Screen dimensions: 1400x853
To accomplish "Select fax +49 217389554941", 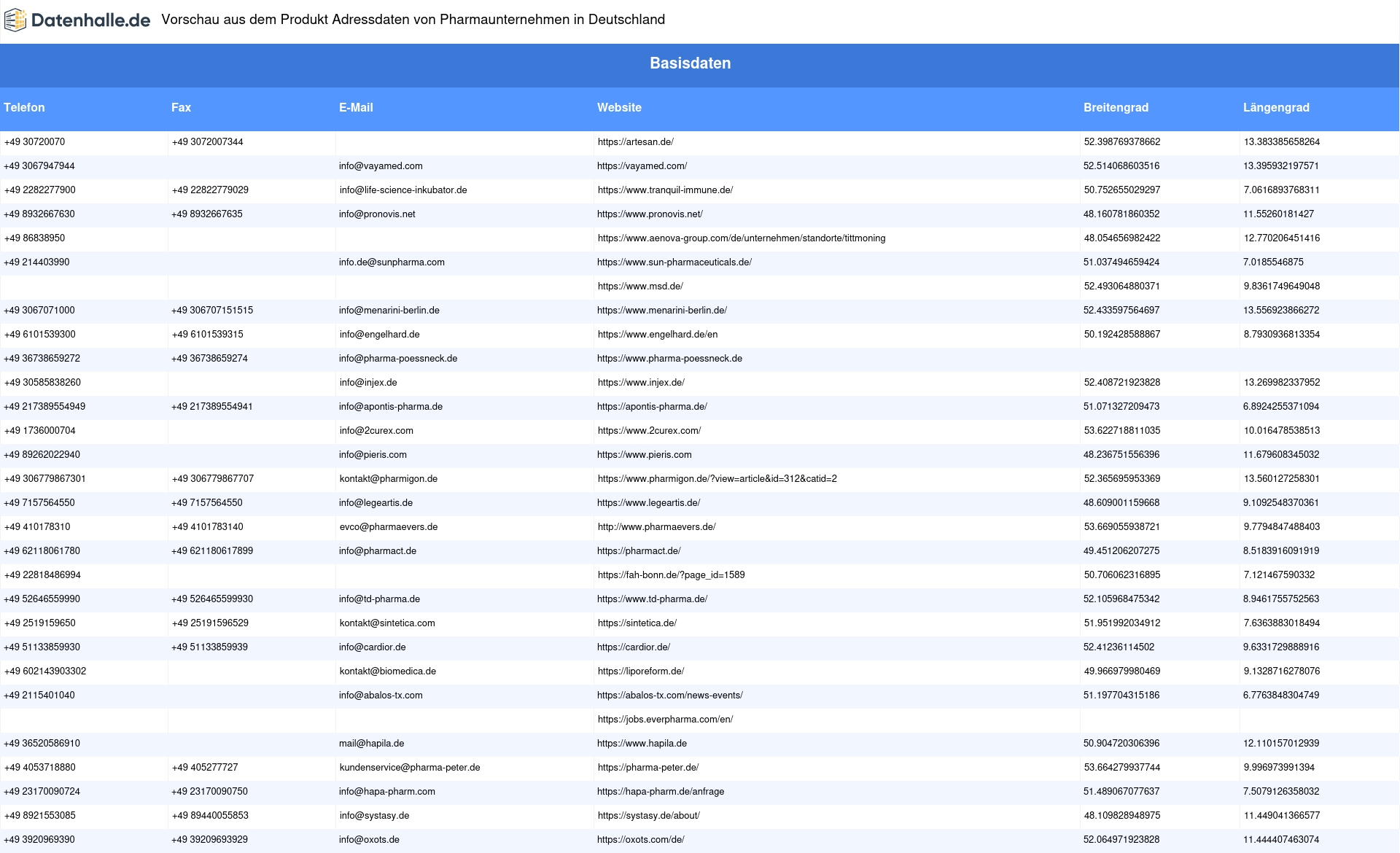I will (x=212, y=407).
